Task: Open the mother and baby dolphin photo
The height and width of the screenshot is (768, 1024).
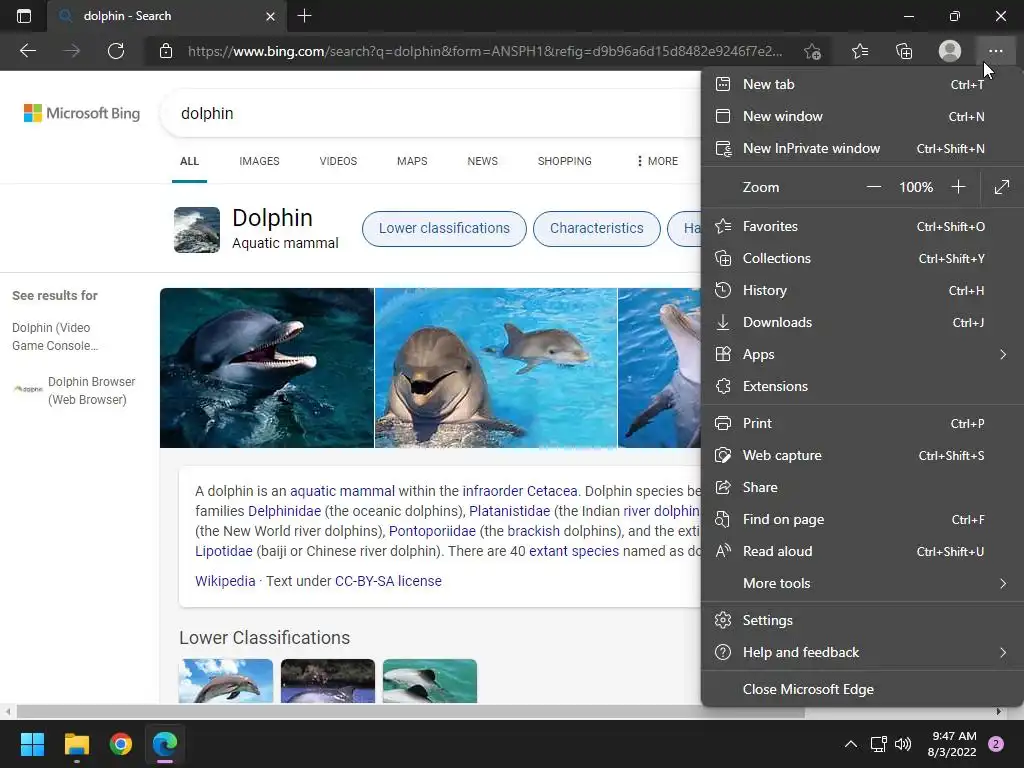Action: [x=496, y=368]
